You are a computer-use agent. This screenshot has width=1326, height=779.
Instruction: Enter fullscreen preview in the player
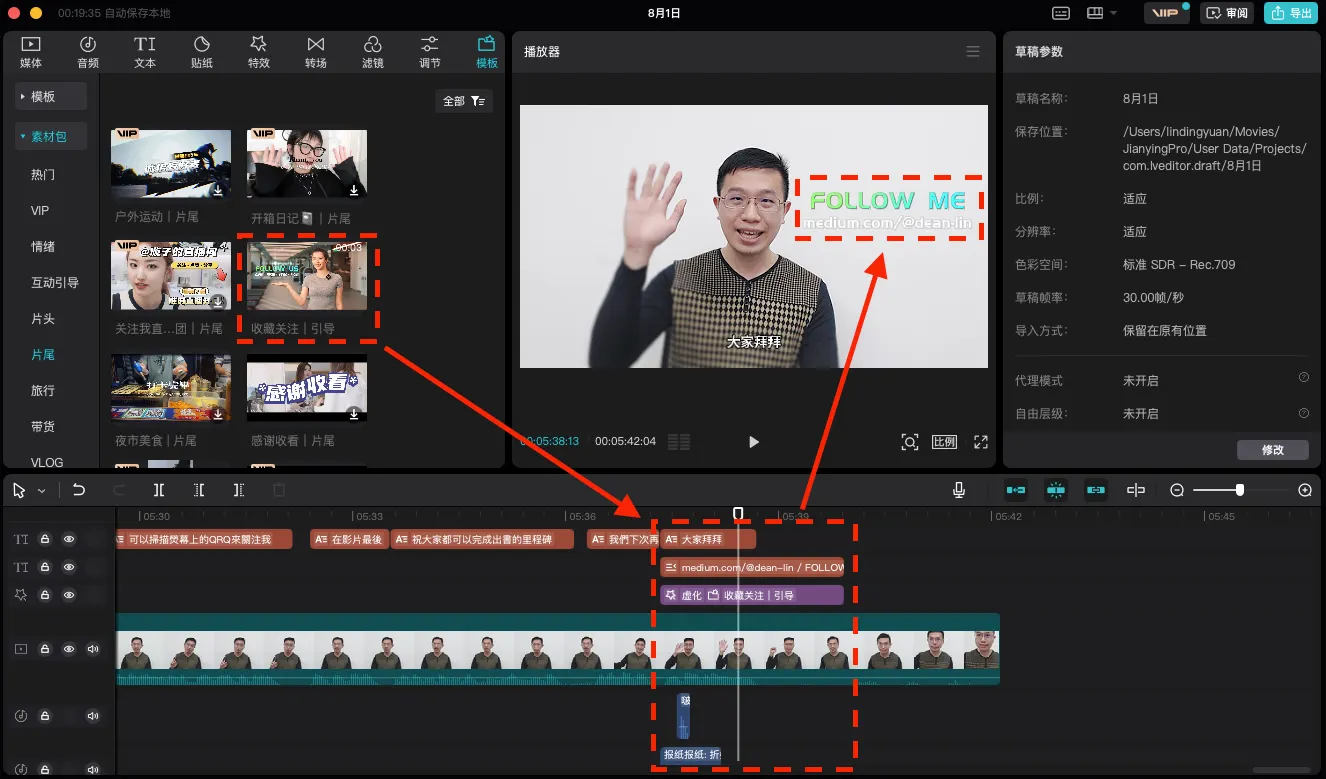point(981,442)
